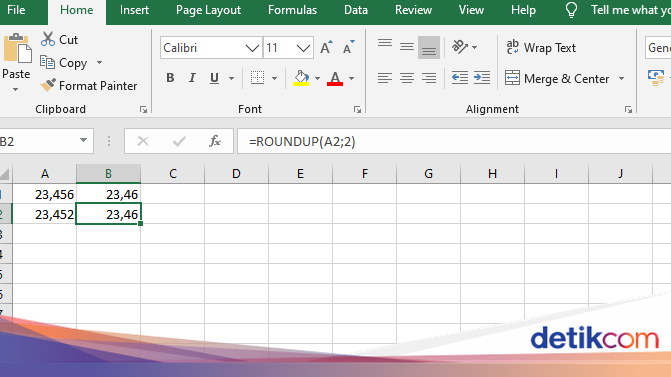Decrease font size with small A icon

coord(348,47)
